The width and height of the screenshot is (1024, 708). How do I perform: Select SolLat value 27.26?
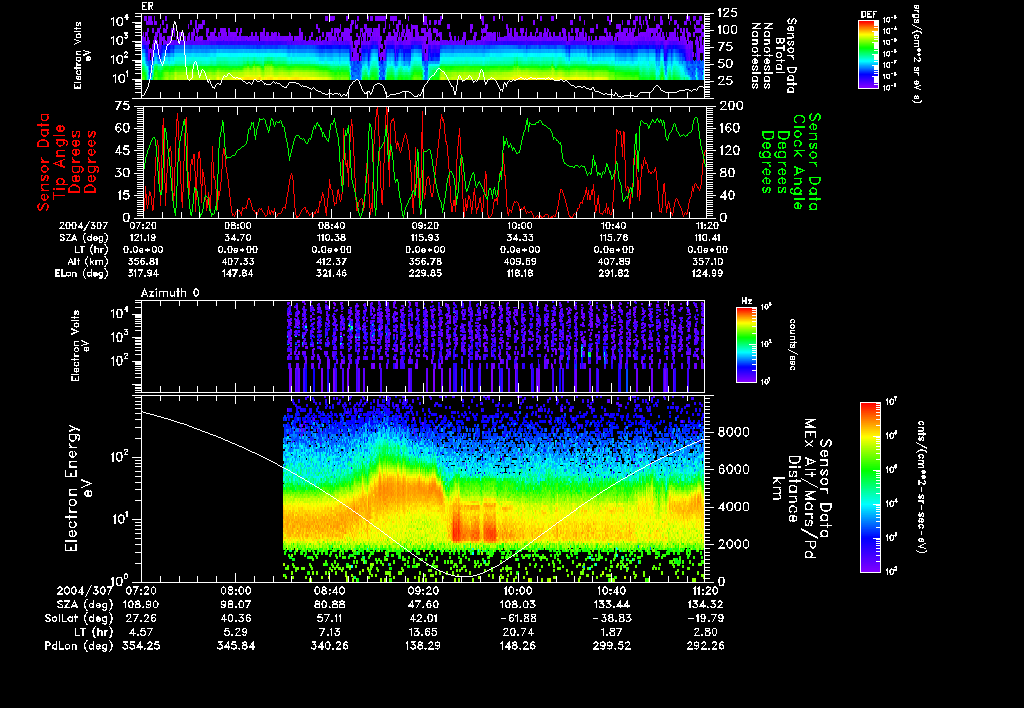pos(142,618)
